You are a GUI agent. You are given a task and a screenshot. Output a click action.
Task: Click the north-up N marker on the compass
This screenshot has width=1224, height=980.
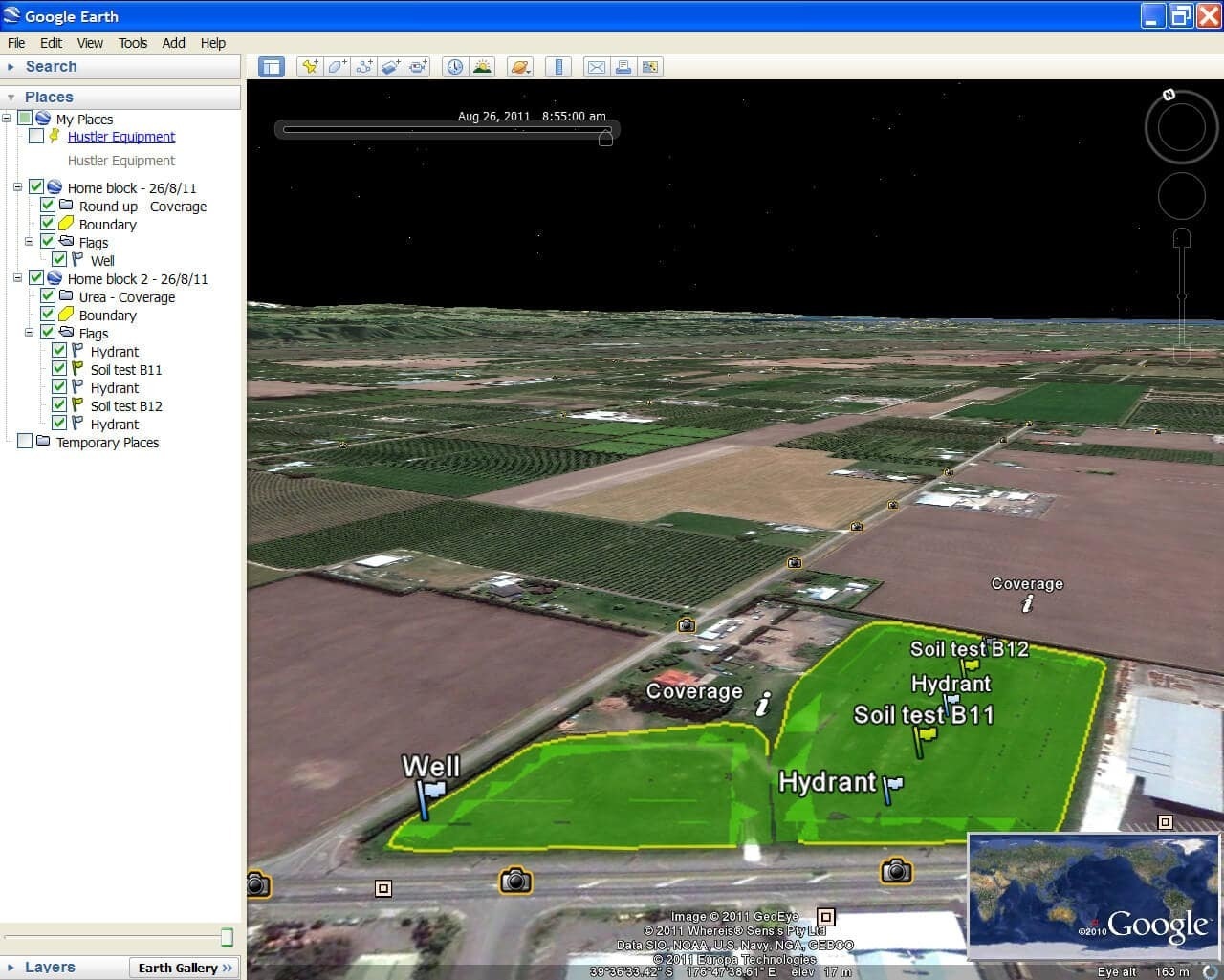point(1169,95)
